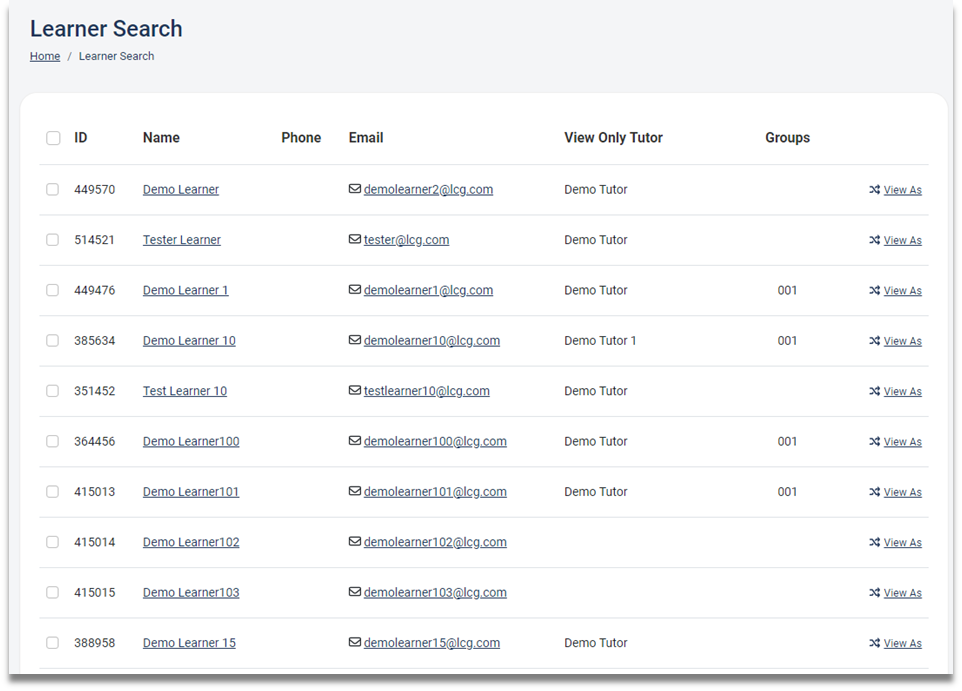This screenshot has width=962, height=691.
Task: Click the Name column header
Action: (x=161, y=137)
